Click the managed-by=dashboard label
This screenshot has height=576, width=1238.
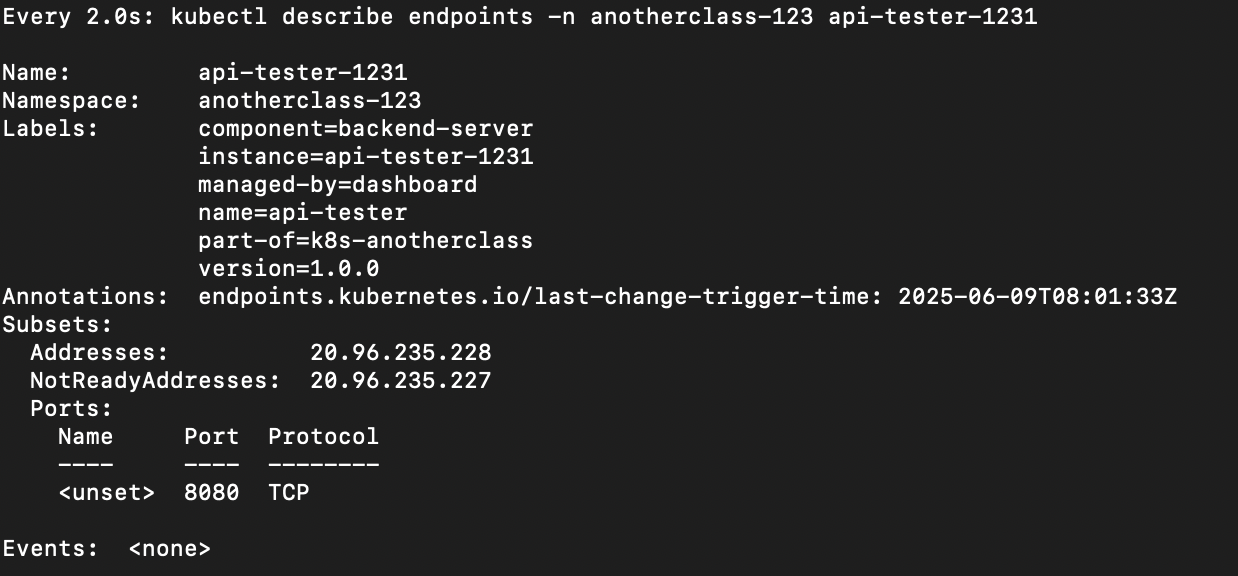point(338,185)
